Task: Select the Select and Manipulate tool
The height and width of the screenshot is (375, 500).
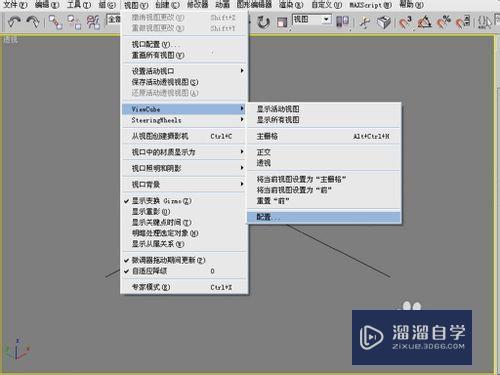Action: click(365, 22)
